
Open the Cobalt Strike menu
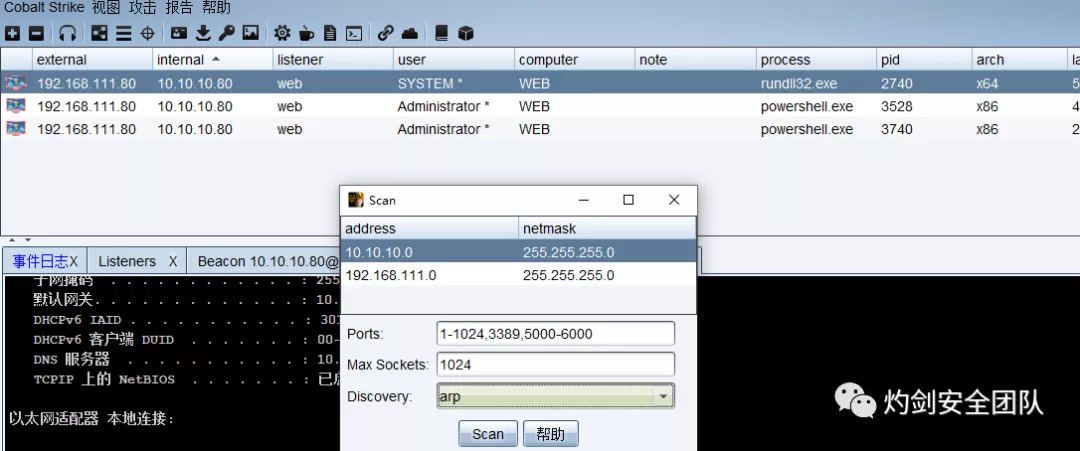click(45, 8)
